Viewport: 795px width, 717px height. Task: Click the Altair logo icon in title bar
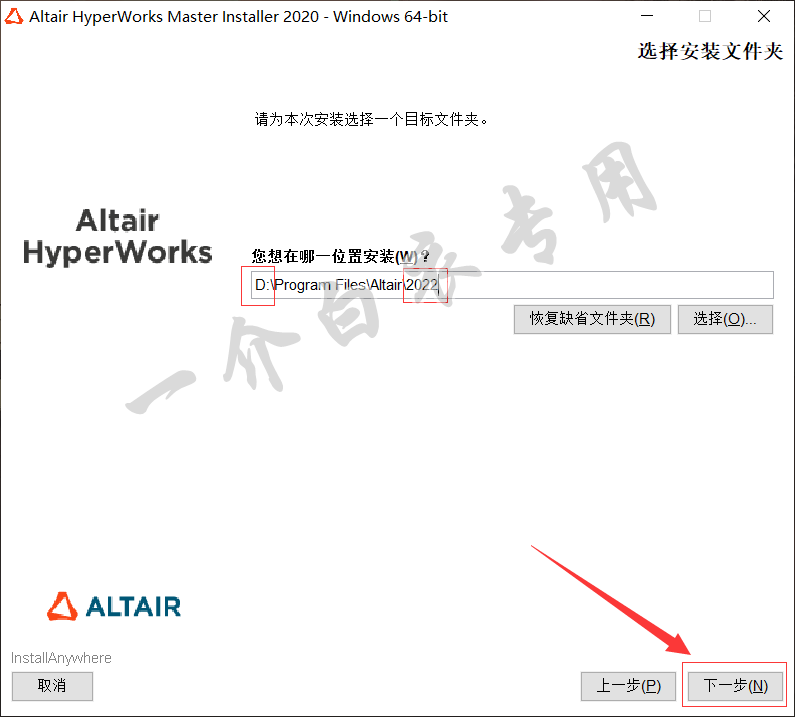pos(14,16)
